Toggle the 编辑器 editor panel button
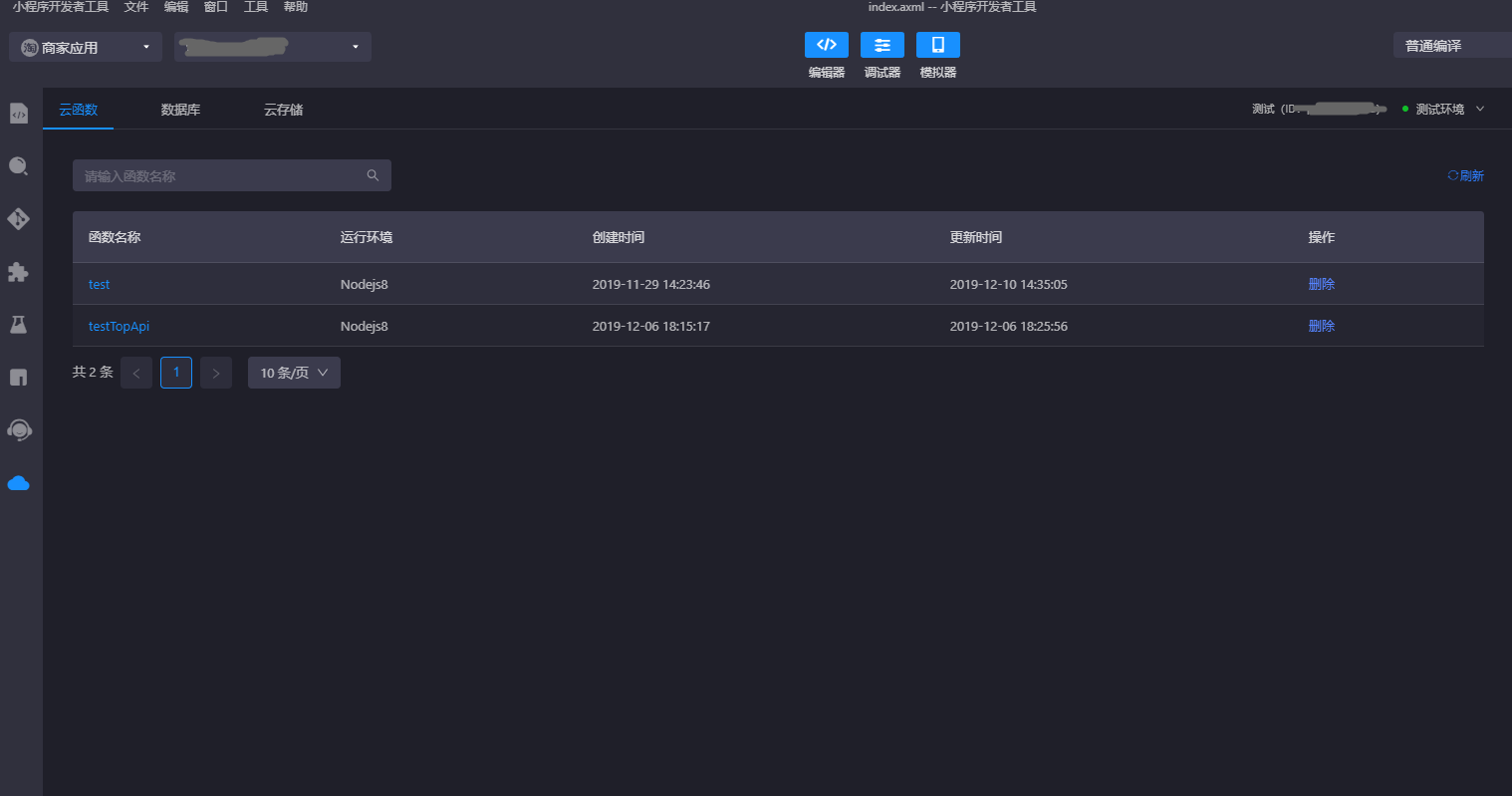Screen dimensions: 1512x796 click(x=827, y=45)
